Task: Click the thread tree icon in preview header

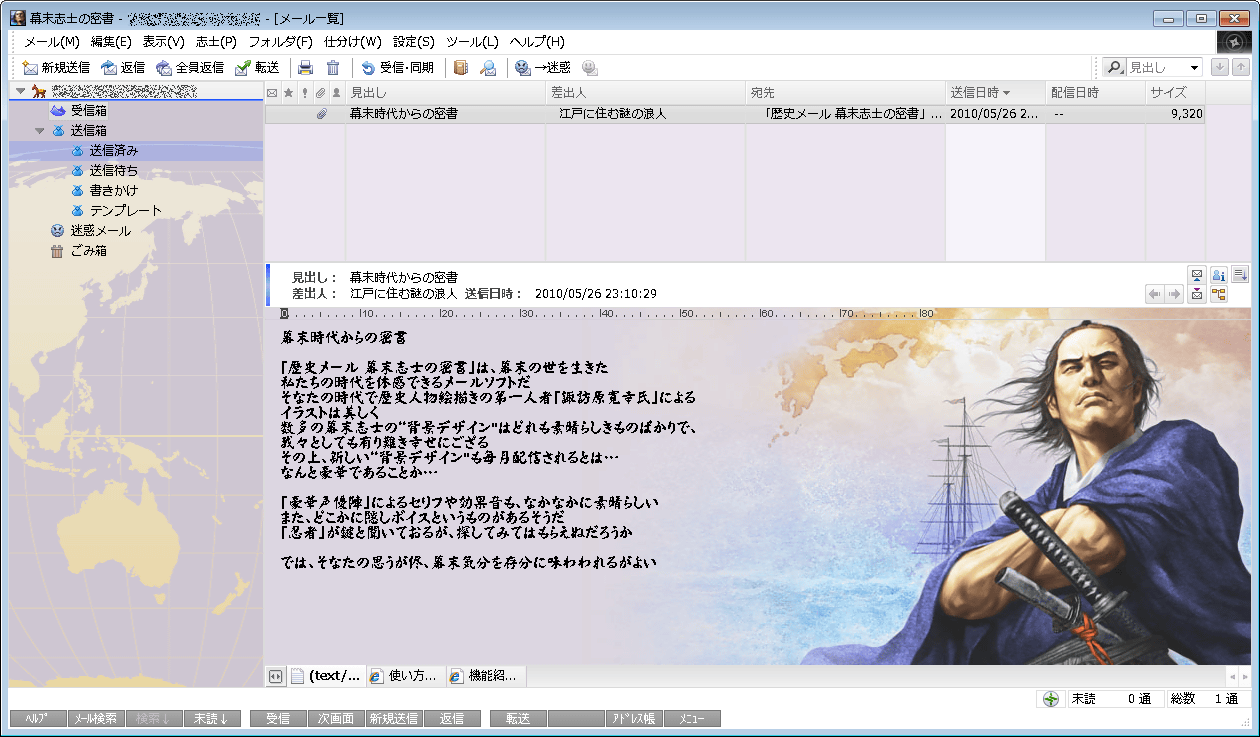Action: pyautogui.click(x=1219, y=294)
